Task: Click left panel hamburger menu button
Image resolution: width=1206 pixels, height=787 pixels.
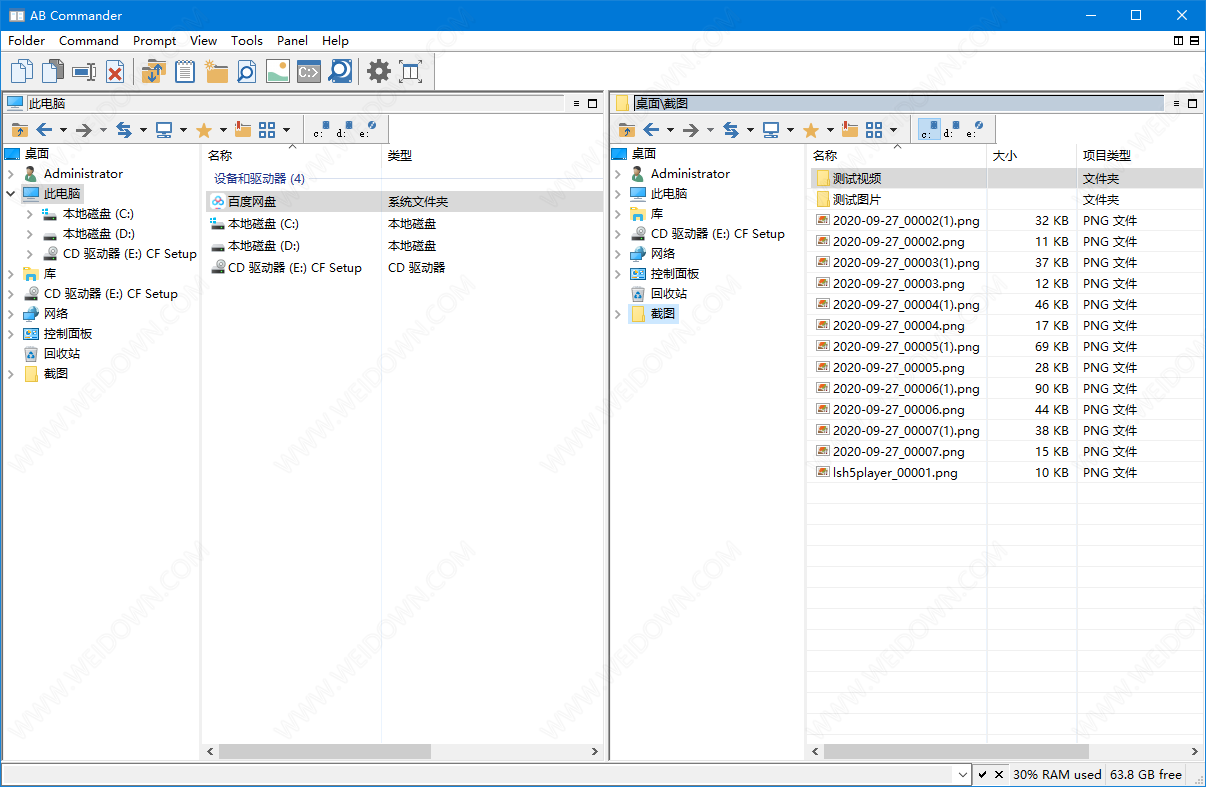Action: 577,103
